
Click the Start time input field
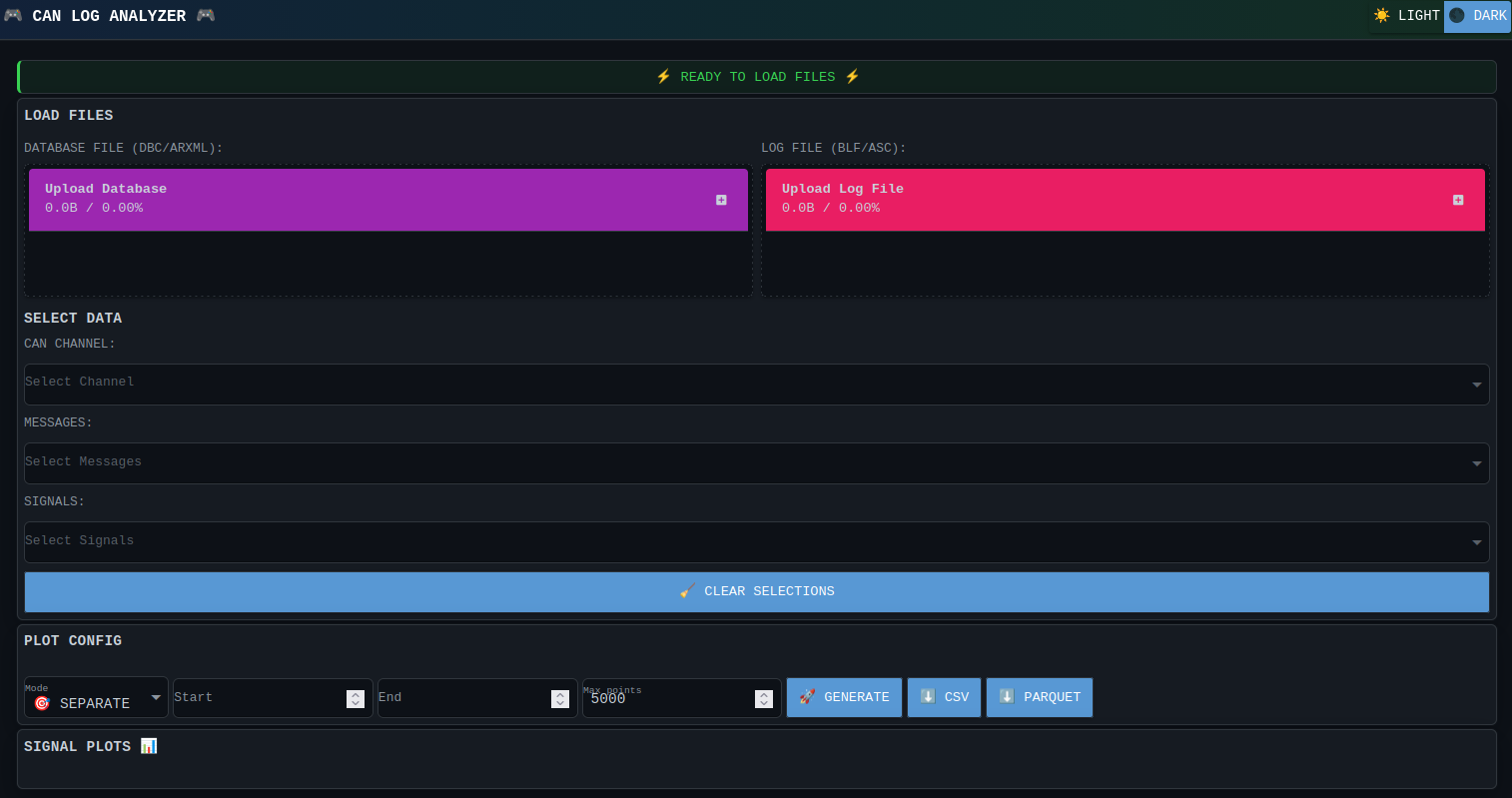(x=273, y=698)
